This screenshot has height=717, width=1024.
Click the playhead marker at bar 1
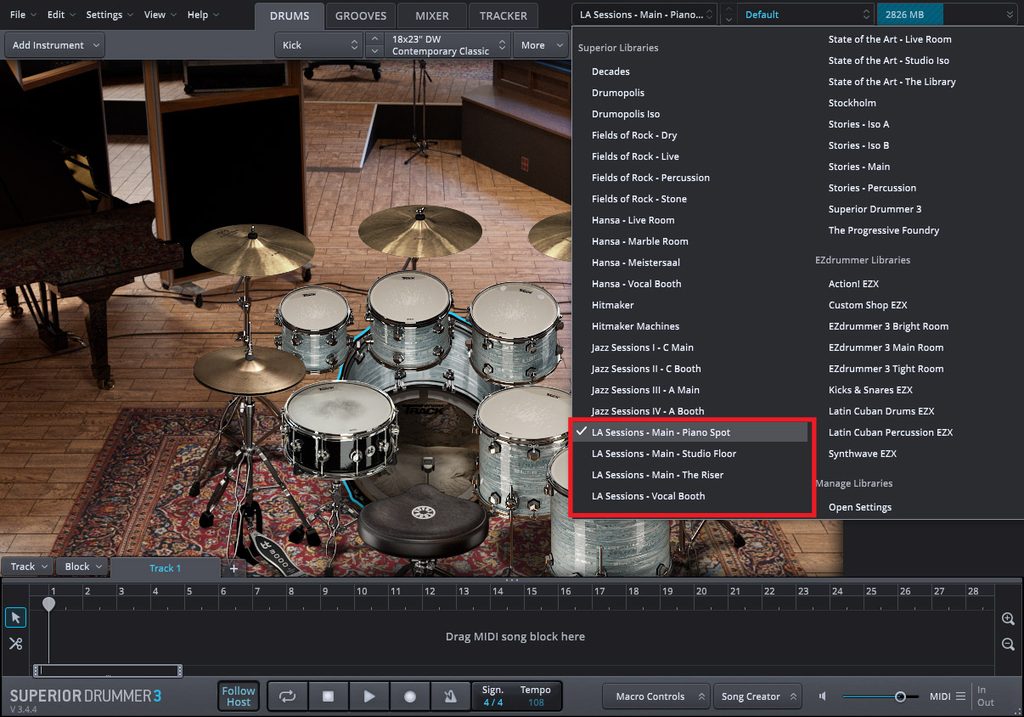click(49, 603)
